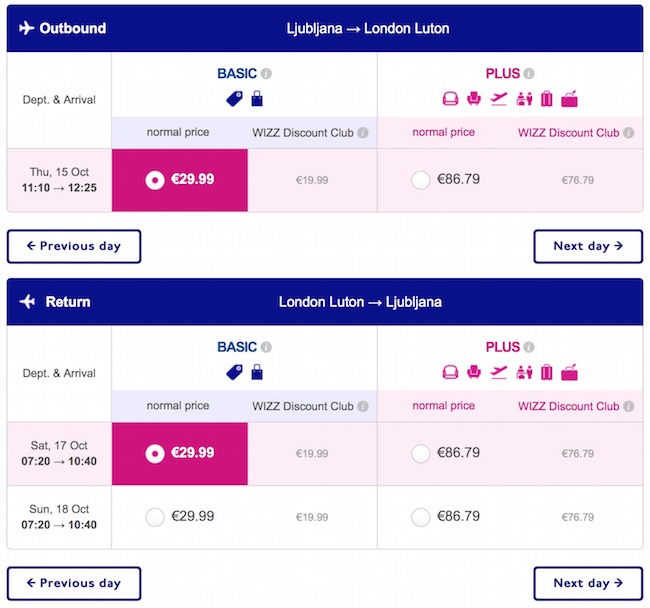Click the two passengers icon under return PLUS
650x608 pixels.
[524, 373]
